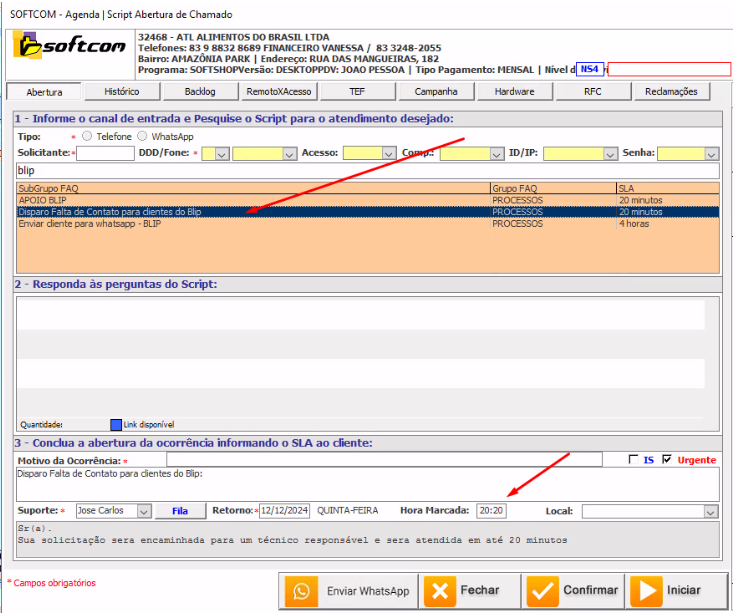
Task: Click the blue Link disponível color box
Action: tap(115, 424)
